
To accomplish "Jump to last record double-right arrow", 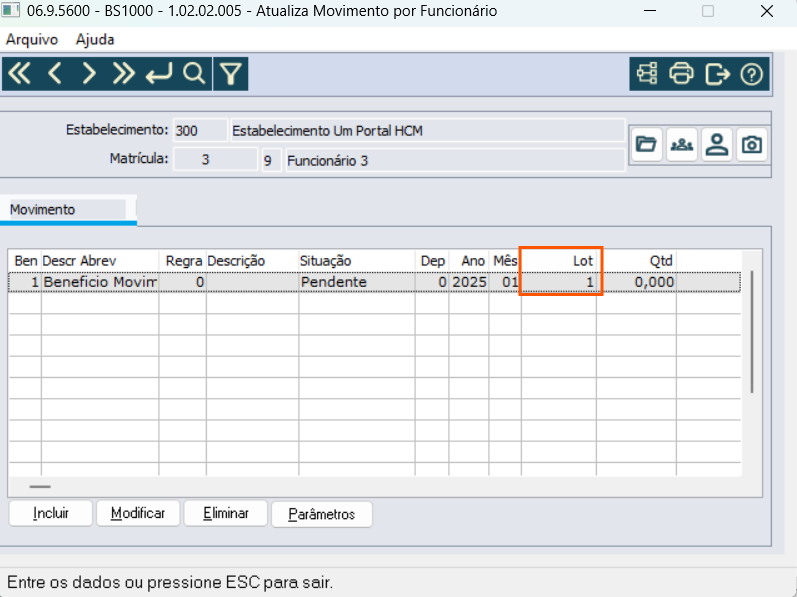I will [124, 74].
